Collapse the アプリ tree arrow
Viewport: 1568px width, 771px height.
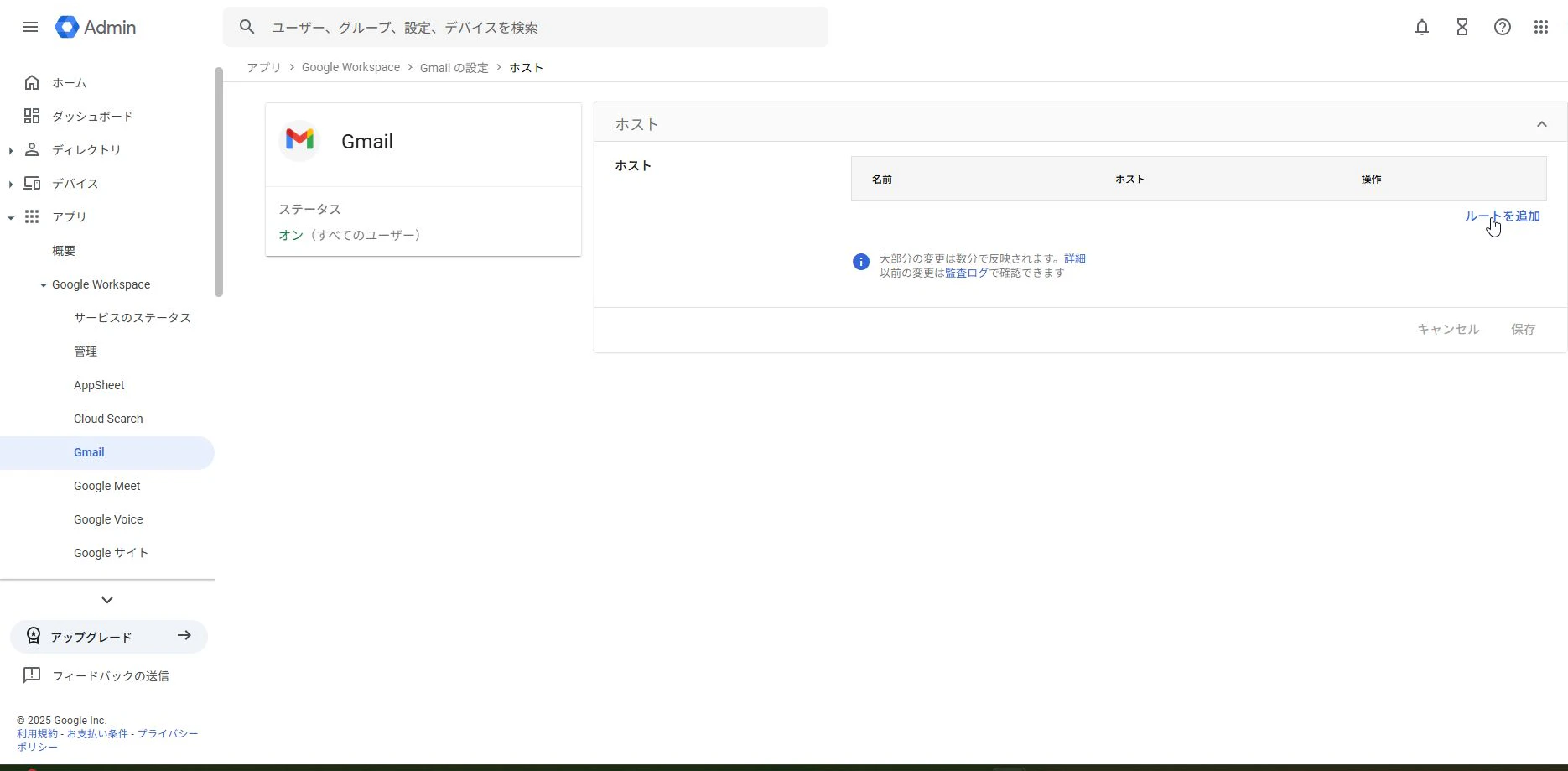click(x=10, y=217)
